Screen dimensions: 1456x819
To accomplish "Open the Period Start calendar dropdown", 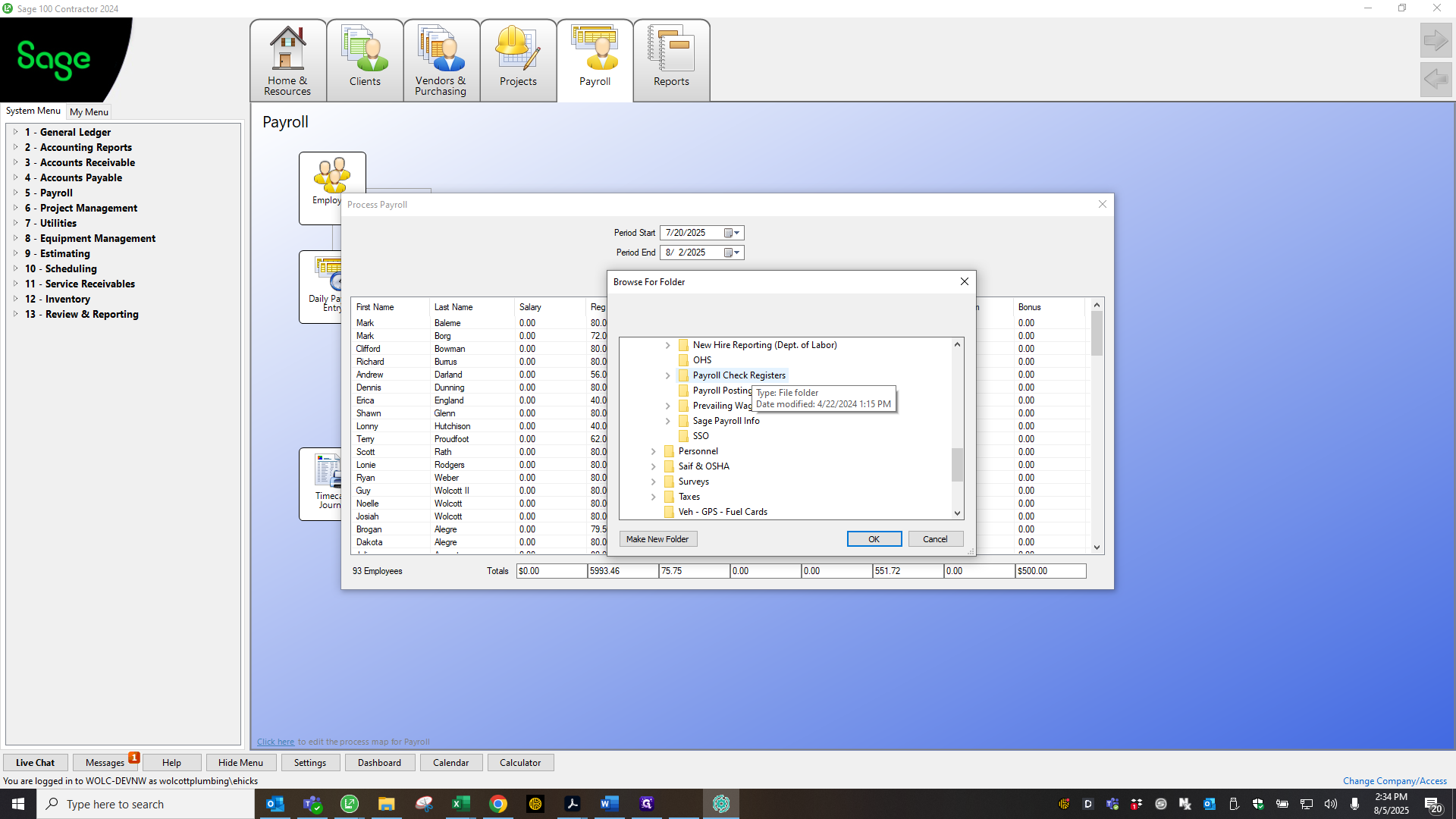I will pos(732,233).
